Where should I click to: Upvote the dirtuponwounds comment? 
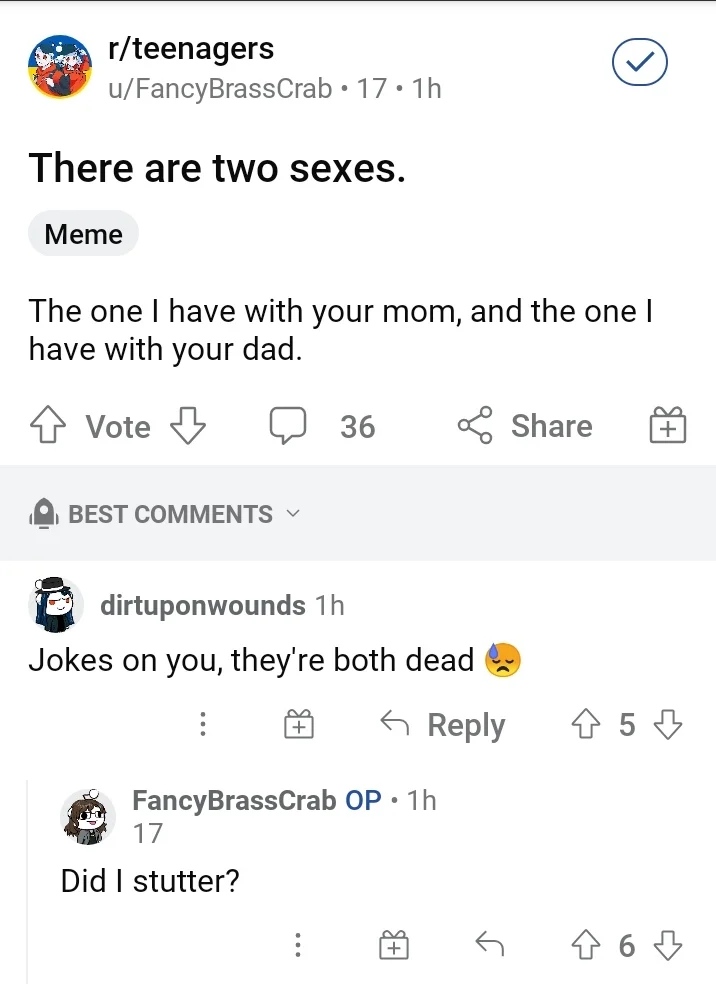click(x=584, y=725)
